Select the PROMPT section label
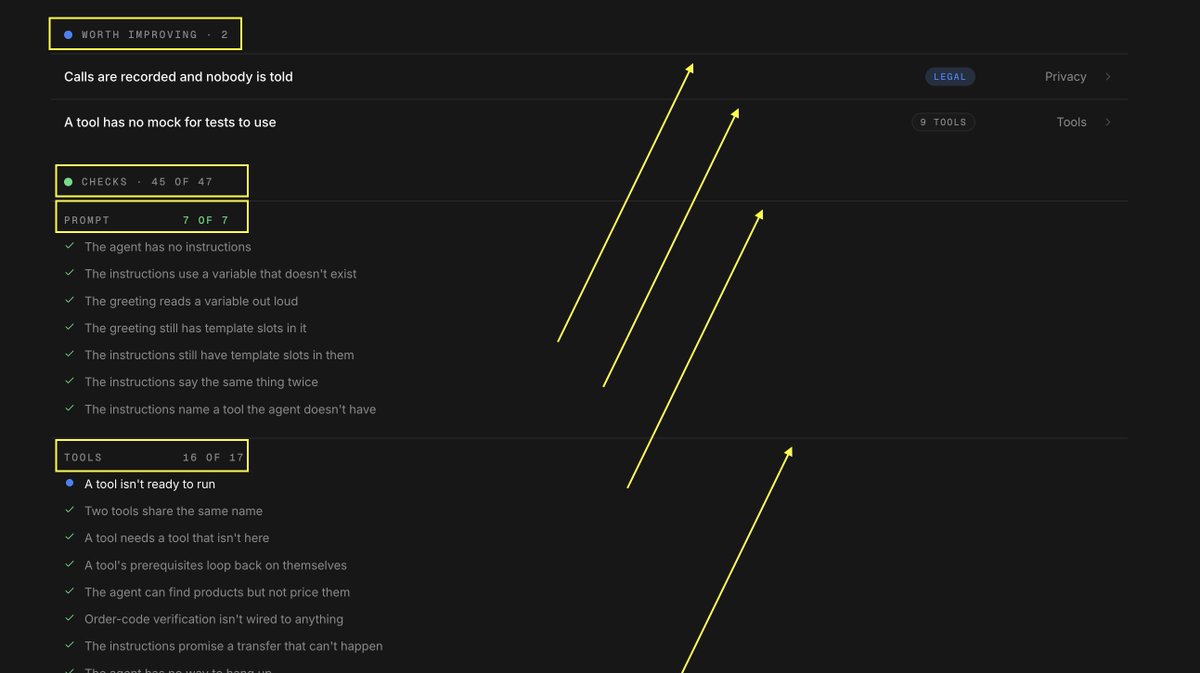Viewport: 1200px width, 673px height. tap(87, 220)
